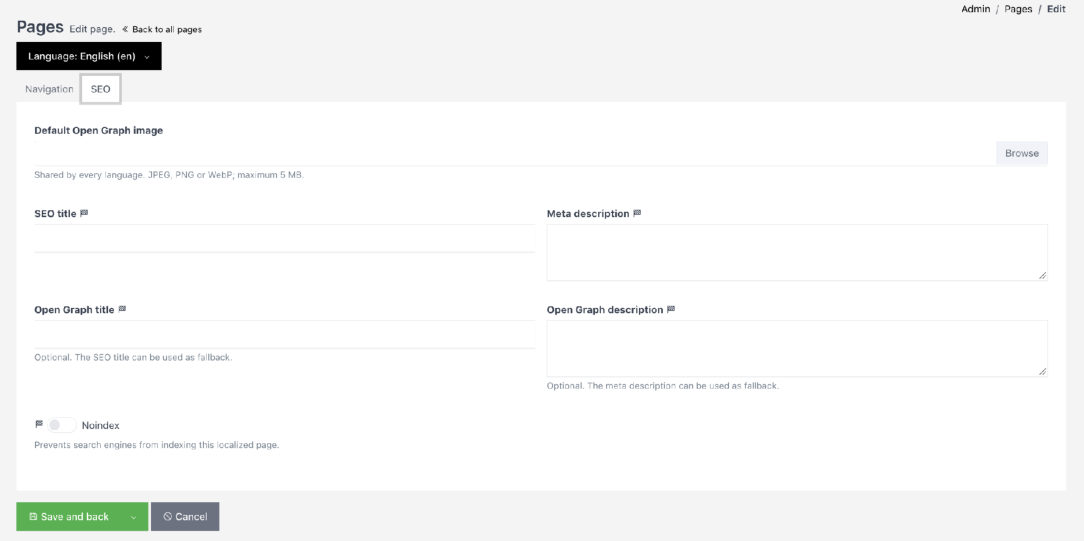Switch to the Navigation tab
Viewport: 1084px width, 541px height.
[49, 89]
